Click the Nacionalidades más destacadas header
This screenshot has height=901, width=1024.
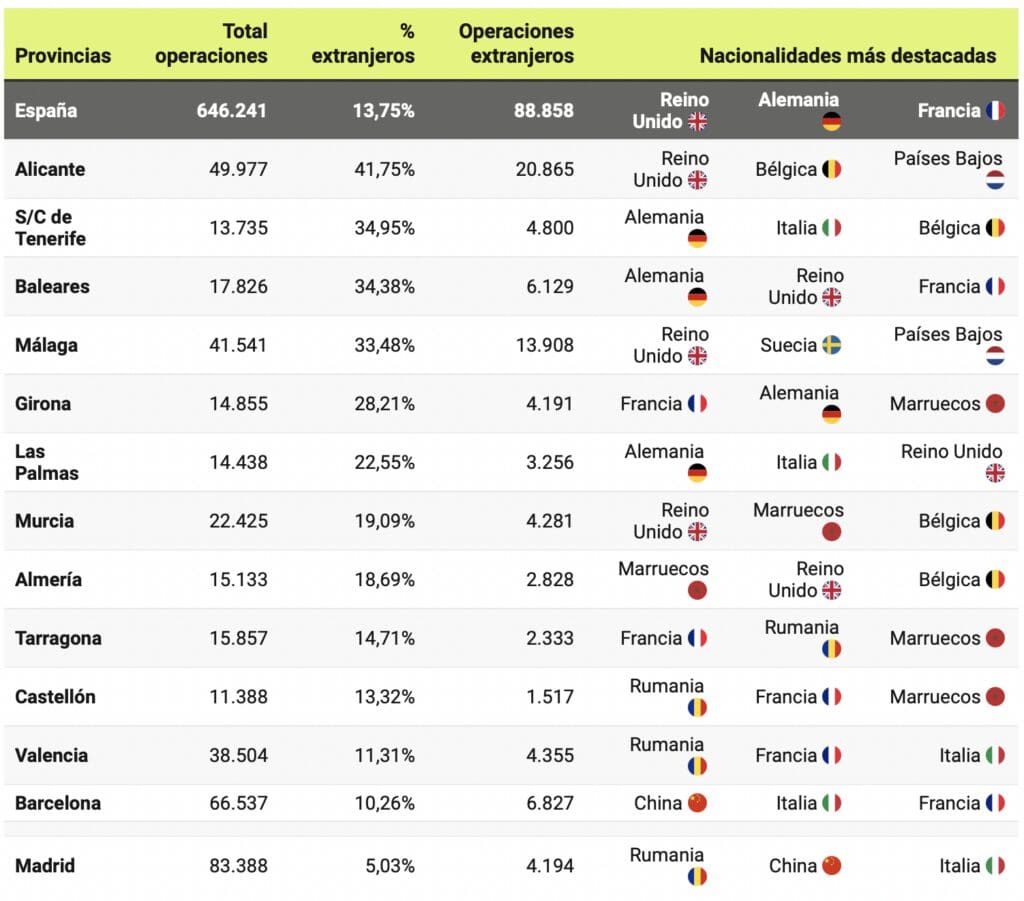pos(847,56)
